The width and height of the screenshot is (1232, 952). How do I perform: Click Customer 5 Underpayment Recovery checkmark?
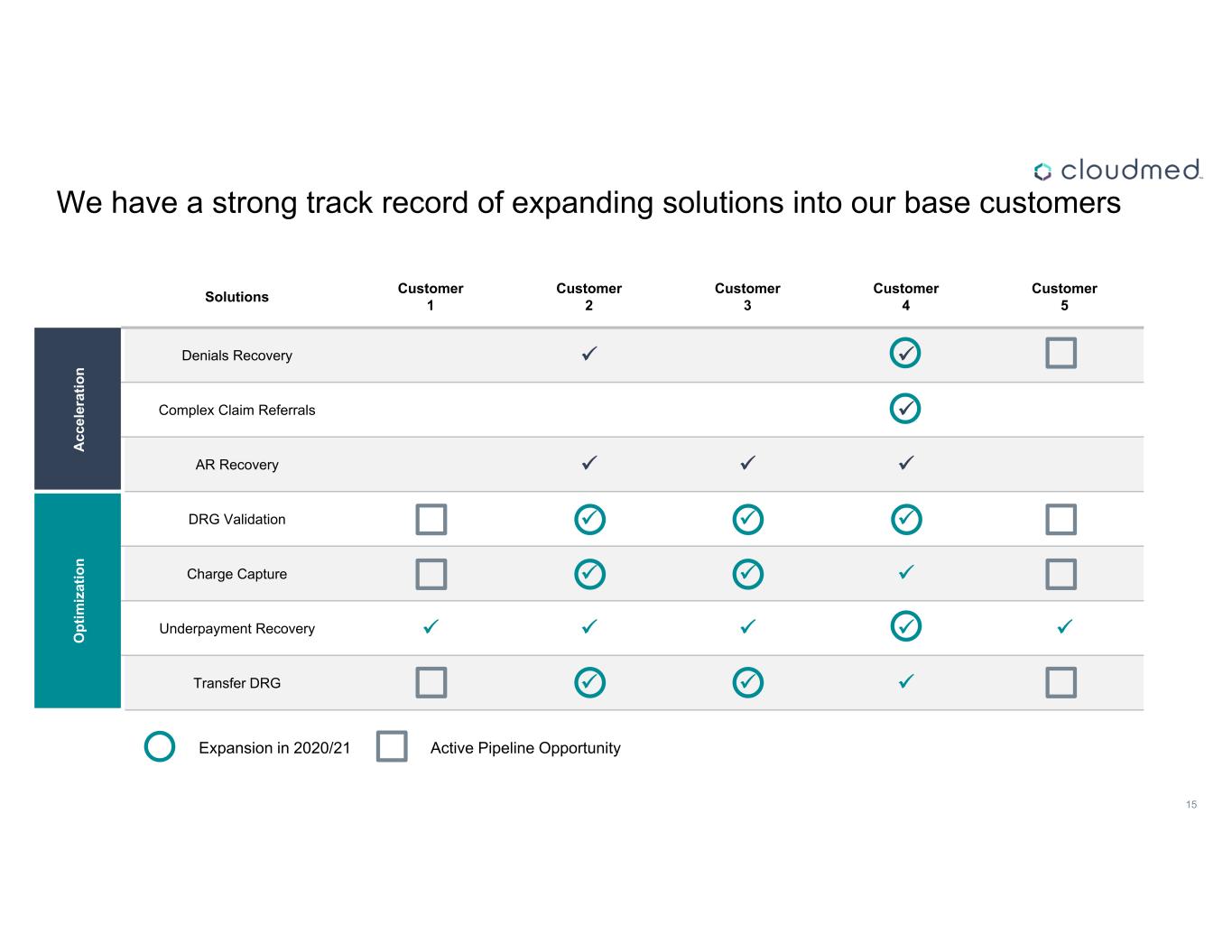coord(1064,625)
